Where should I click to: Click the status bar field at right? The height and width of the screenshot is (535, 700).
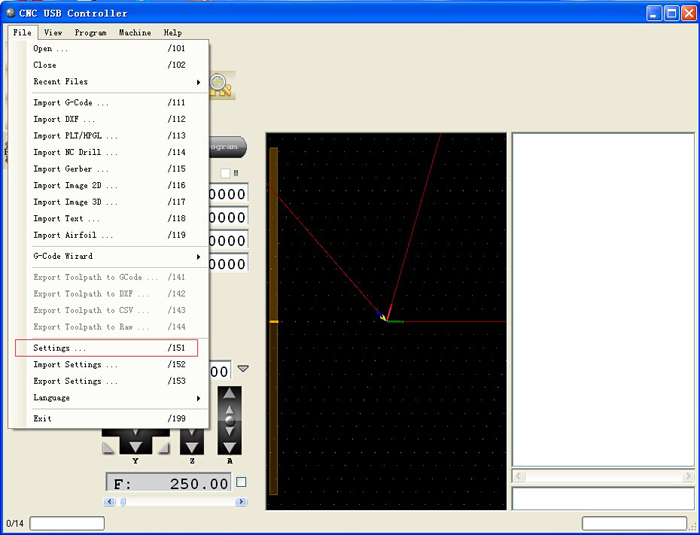point(634,523)
